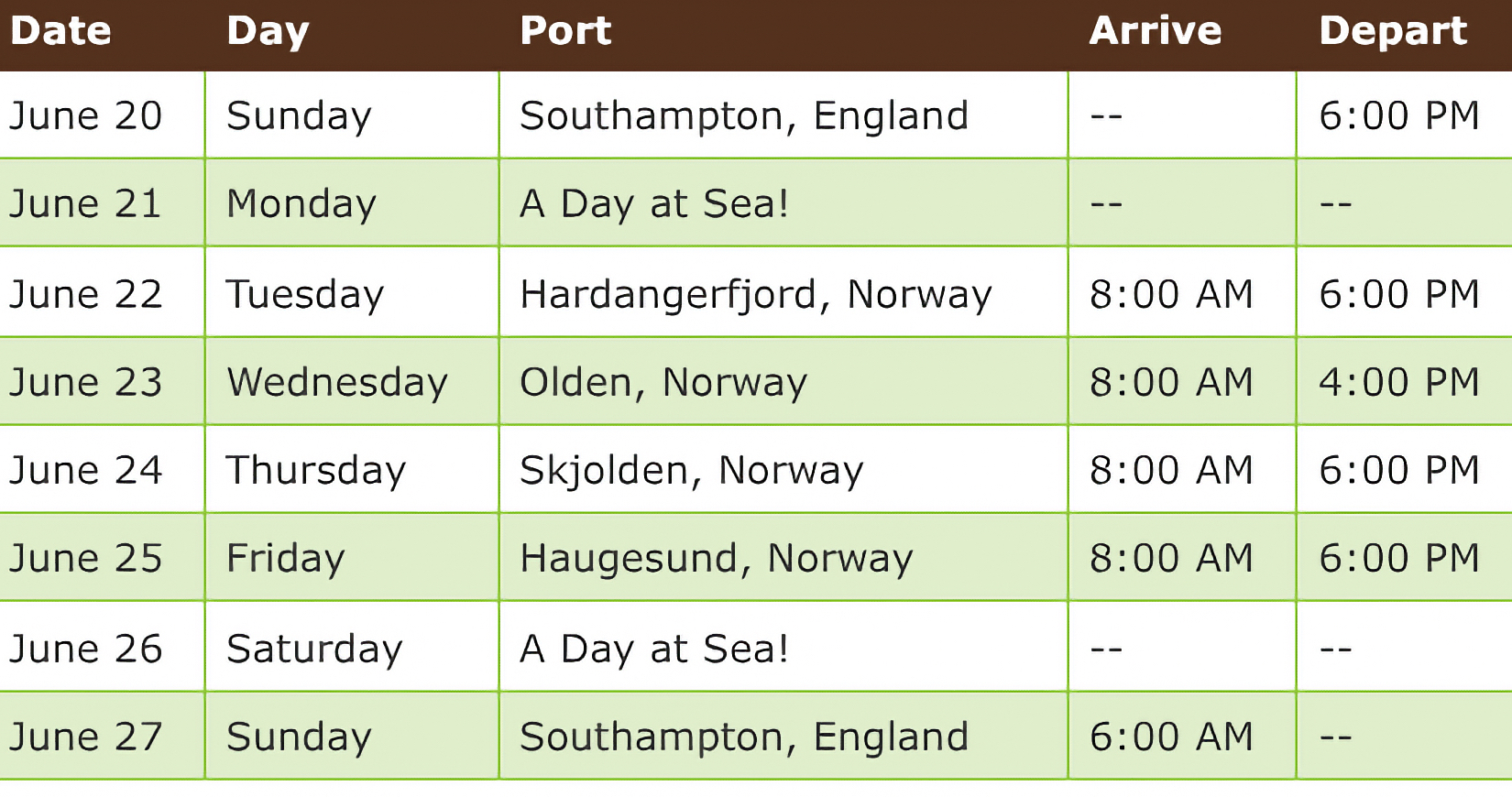Click the Day column header

(x=268, y=31)
